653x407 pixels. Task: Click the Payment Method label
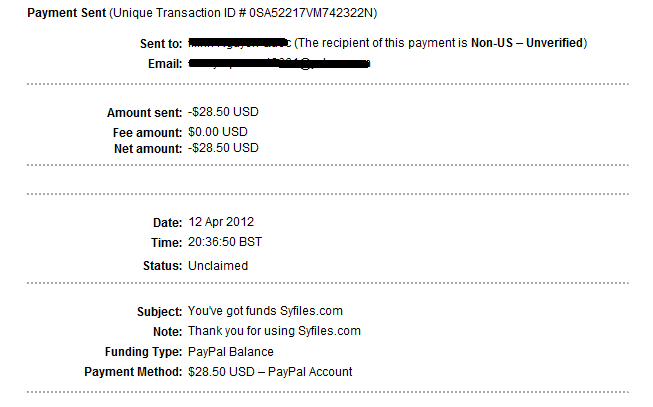click(x=134, y=372)
